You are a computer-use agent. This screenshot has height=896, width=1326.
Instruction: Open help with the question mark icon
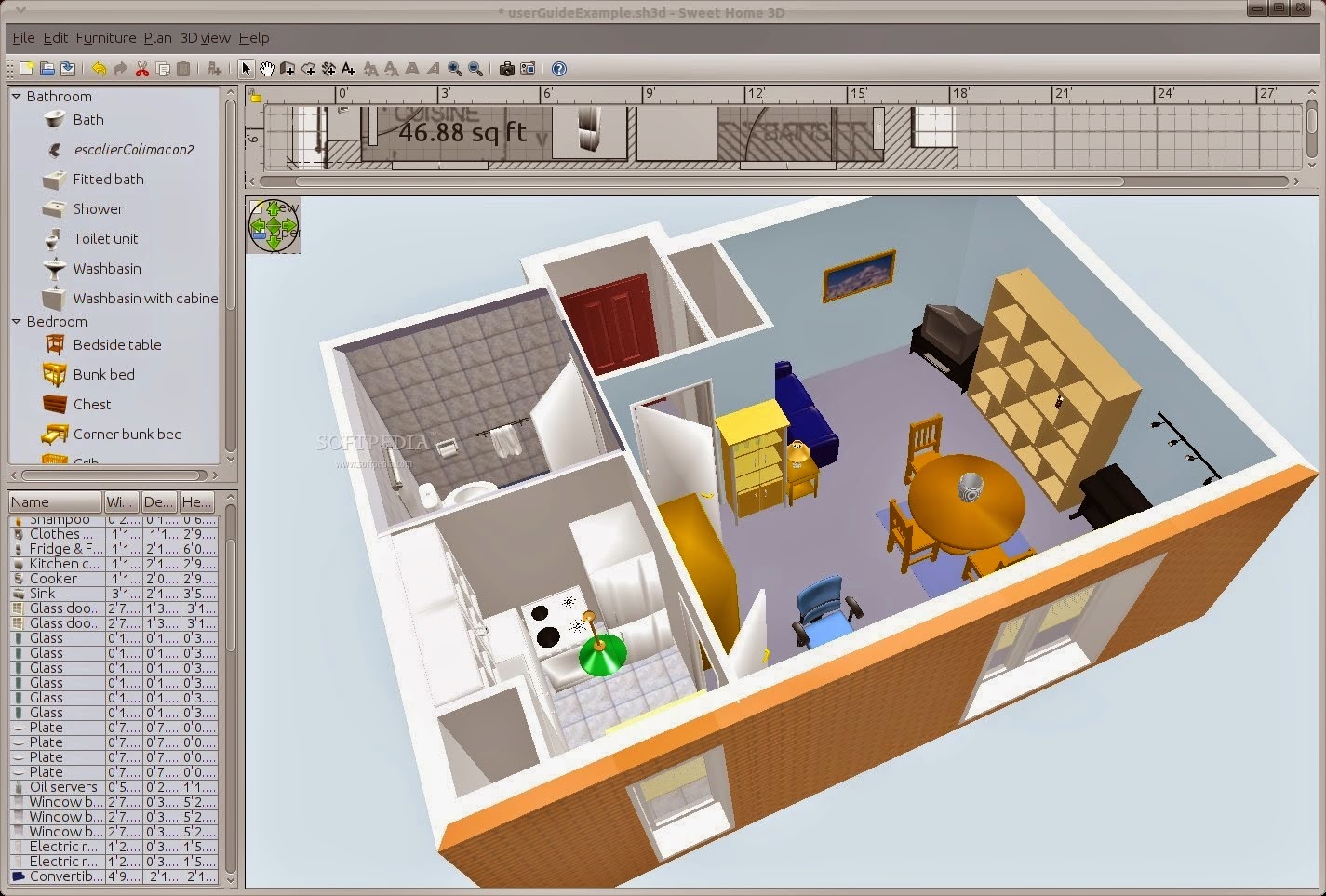pyautogui.click(x=559, y=69)
